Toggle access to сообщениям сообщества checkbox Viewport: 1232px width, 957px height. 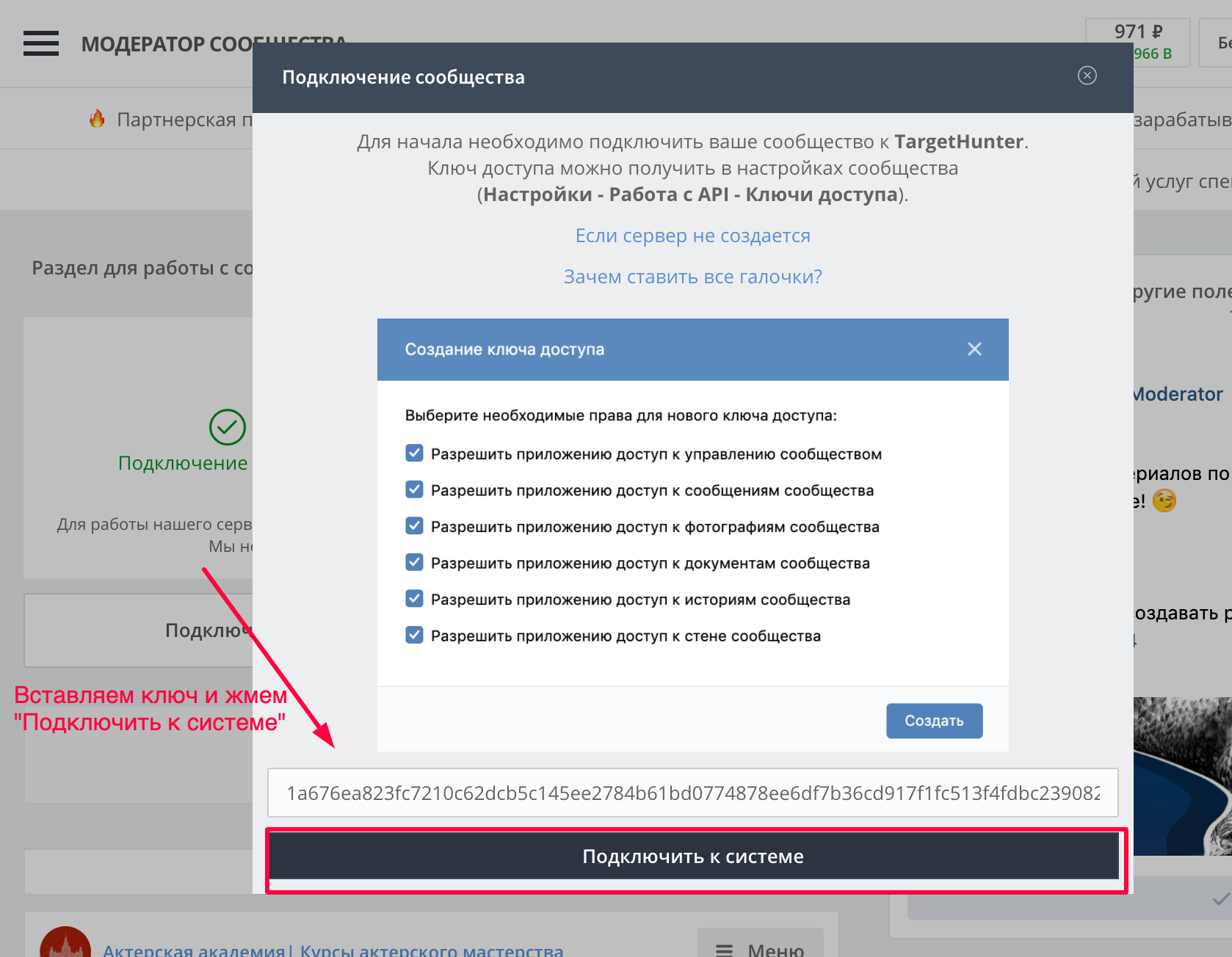pyautogui.click(x=414, y=490)
